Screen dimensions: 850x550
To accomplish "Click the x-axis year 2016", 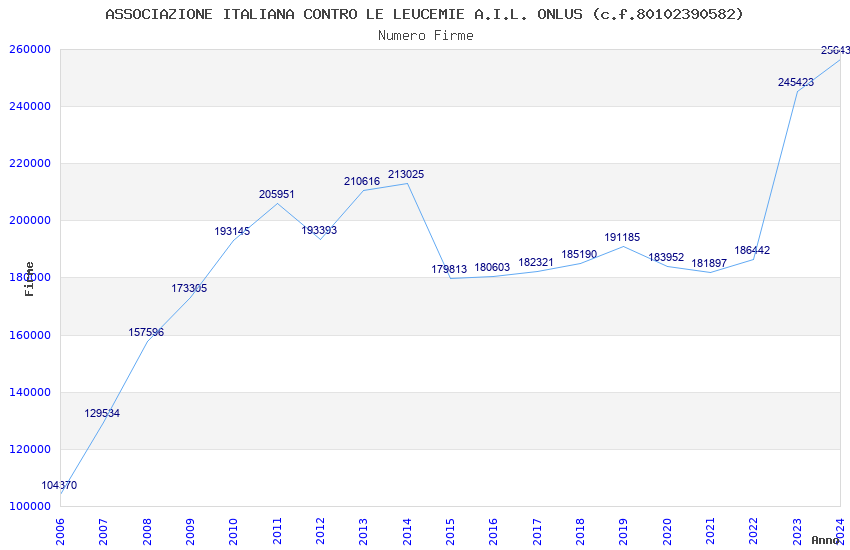I will 494,532.
